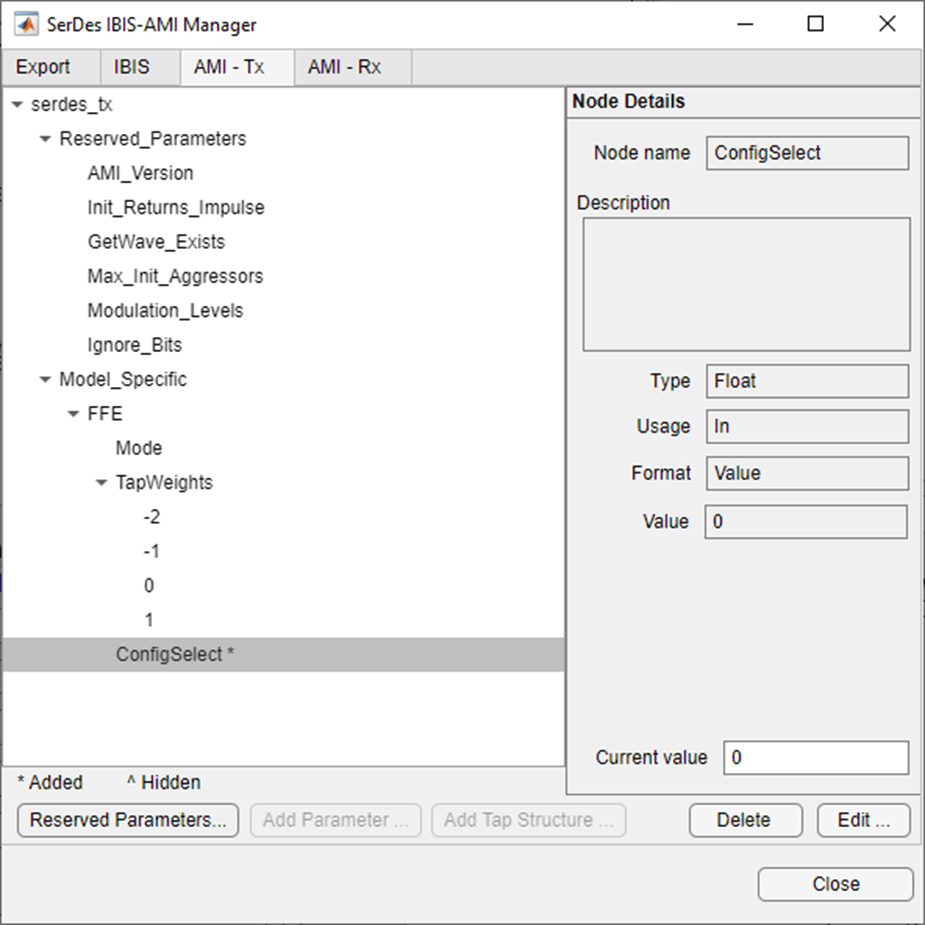
Task: Click the Close button at bottom
Action: point(835,884)
